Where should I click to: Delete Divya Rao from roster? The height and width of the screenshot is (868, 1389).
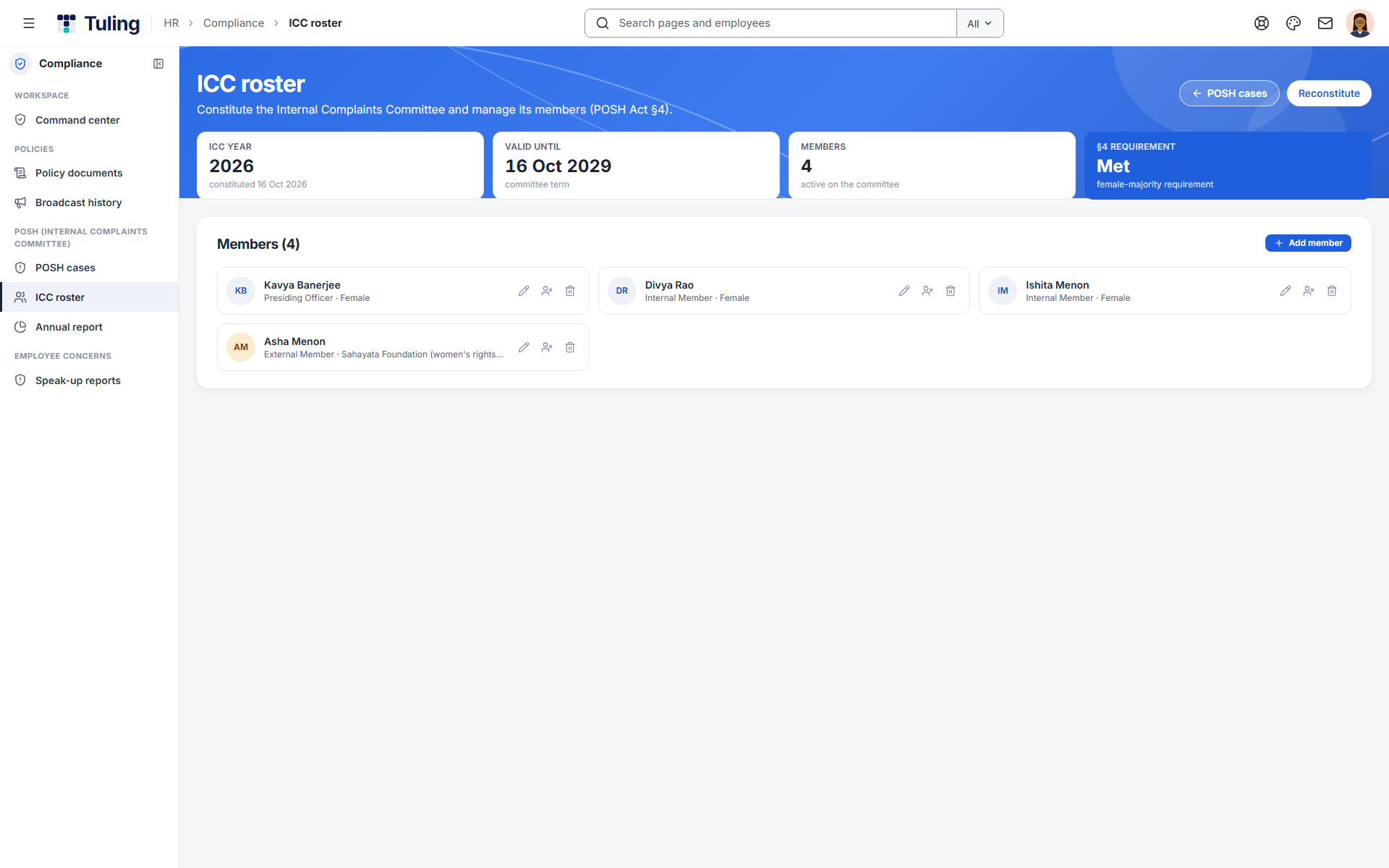click(951, 291)
